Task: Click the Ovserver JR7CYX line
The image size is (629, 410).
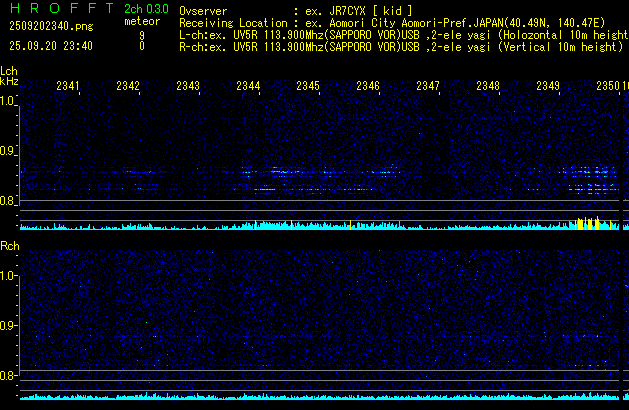Action: pos(295,10)
